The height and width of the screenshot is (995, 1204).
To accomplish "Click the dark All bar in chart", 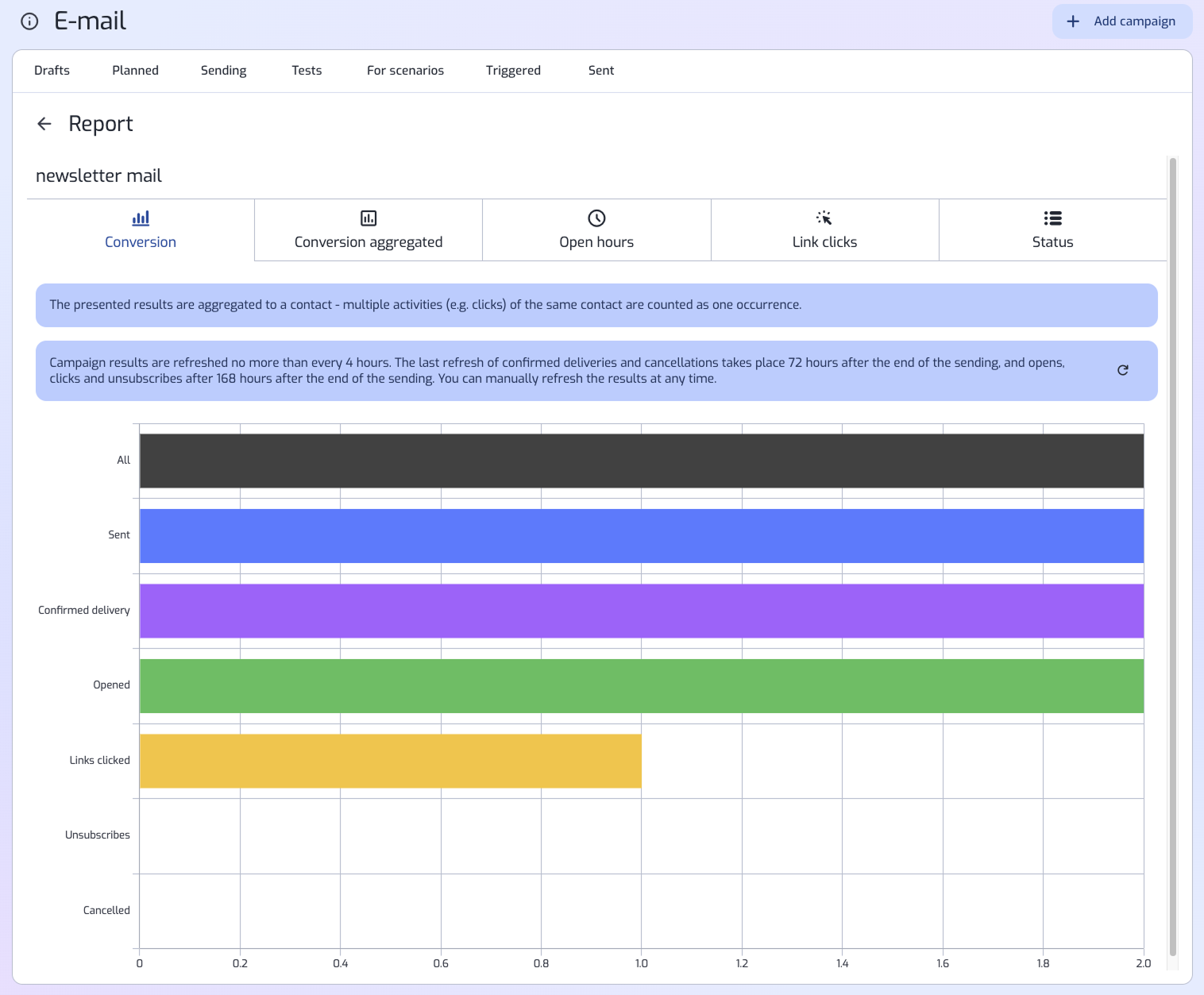I will (x=642, y=461).
